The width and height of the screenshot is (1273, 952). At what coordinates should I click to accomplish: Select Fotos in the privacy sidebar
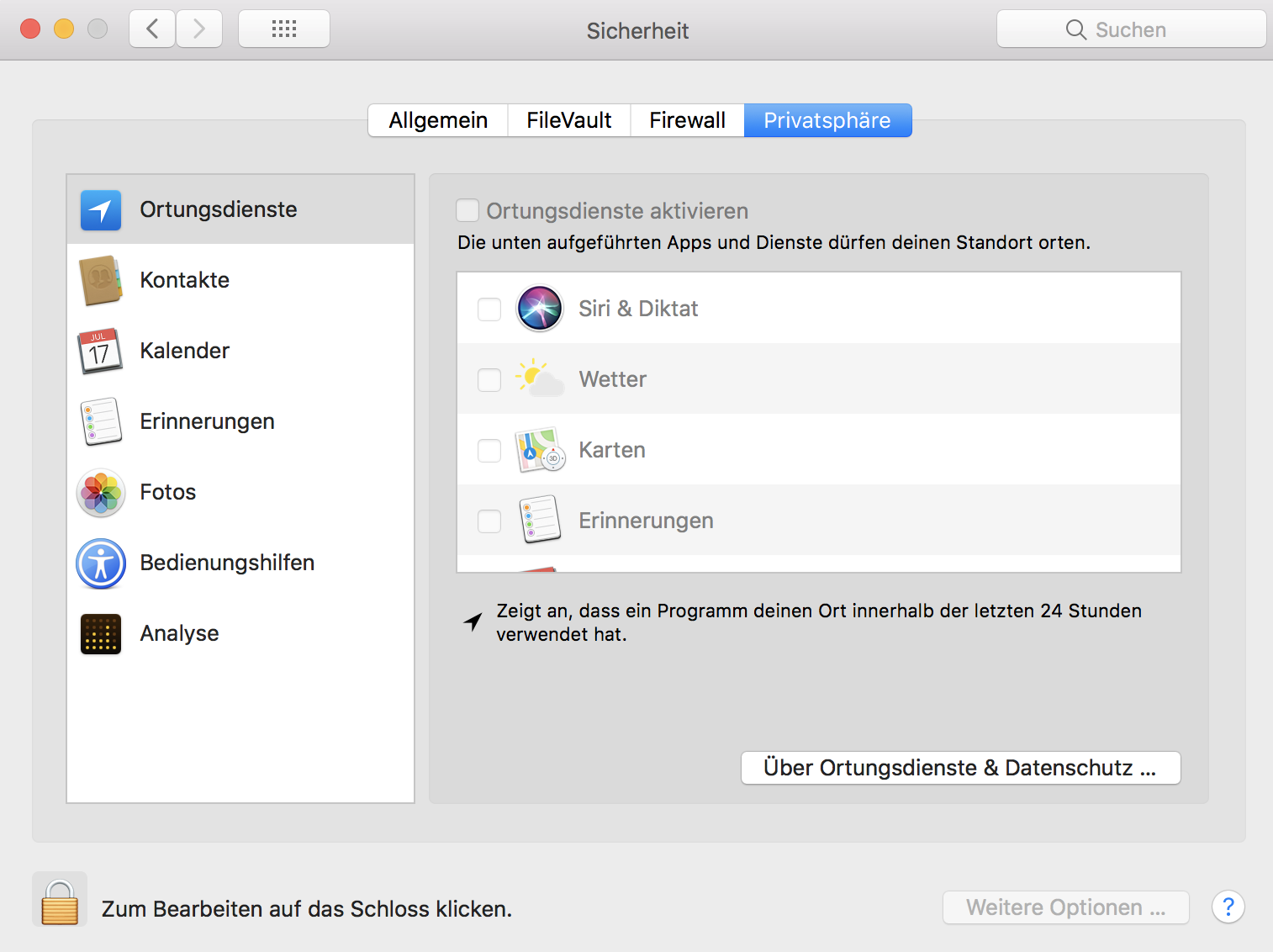240,492
